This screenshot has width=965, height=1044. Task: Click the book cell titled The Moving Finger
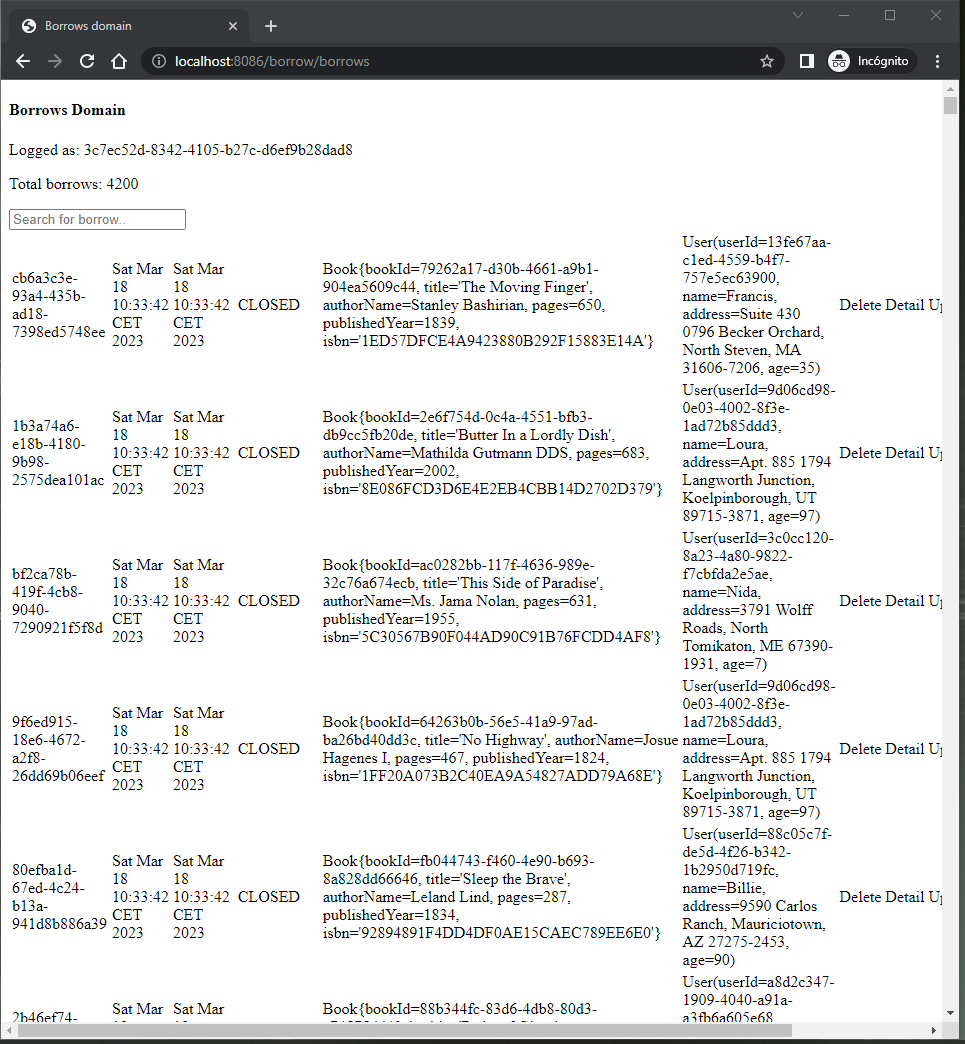[x=488, y=305]
